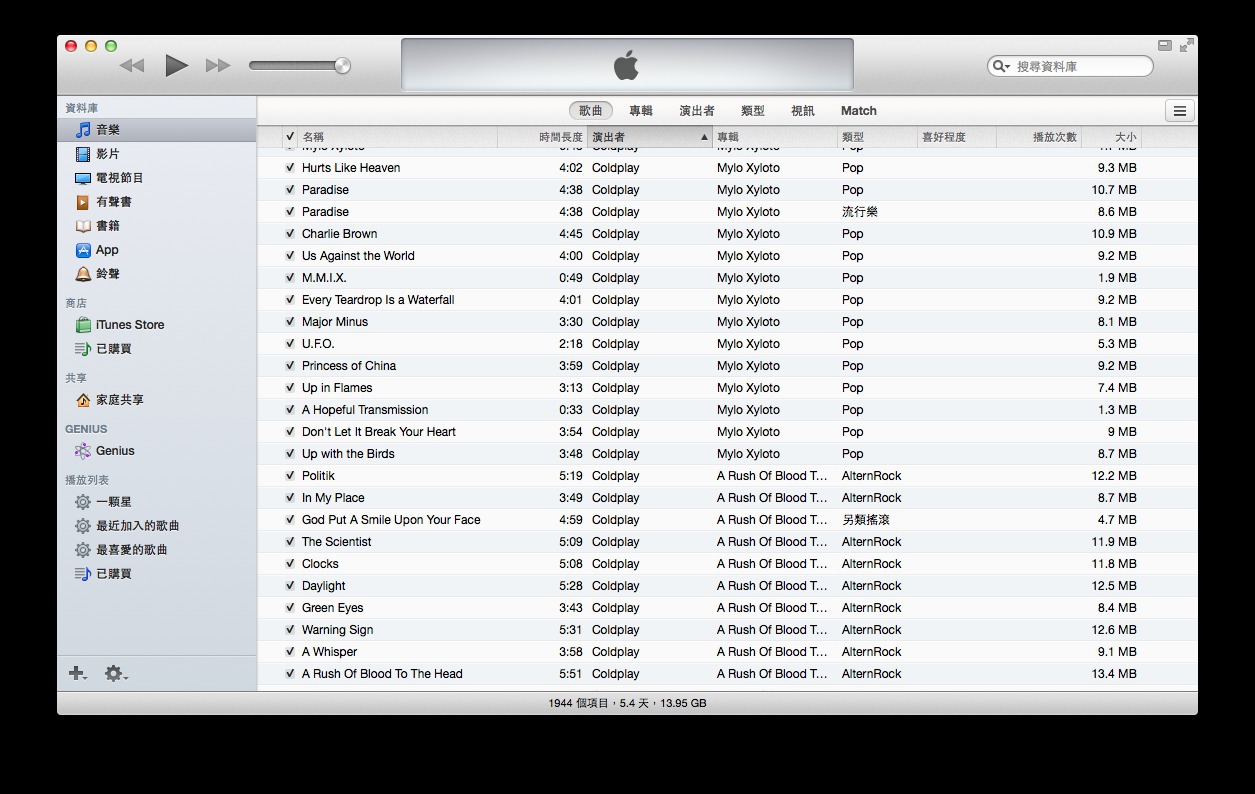The height and width of the screenshot is (794, 1255).
Task: Open 已購買 in the 商店 section
Action: point(157,349)
